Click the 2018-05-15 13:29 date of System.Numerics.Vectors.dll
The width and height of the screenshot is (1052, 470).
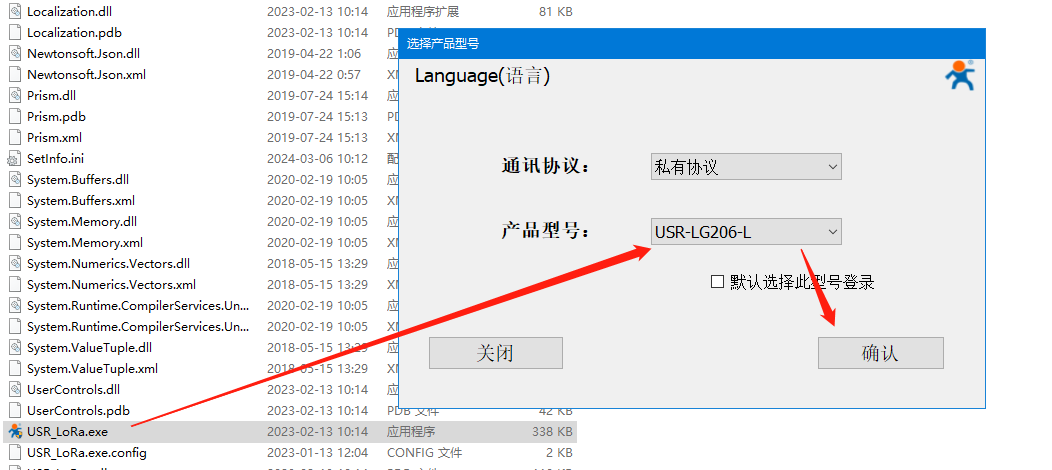click(317, 263)
